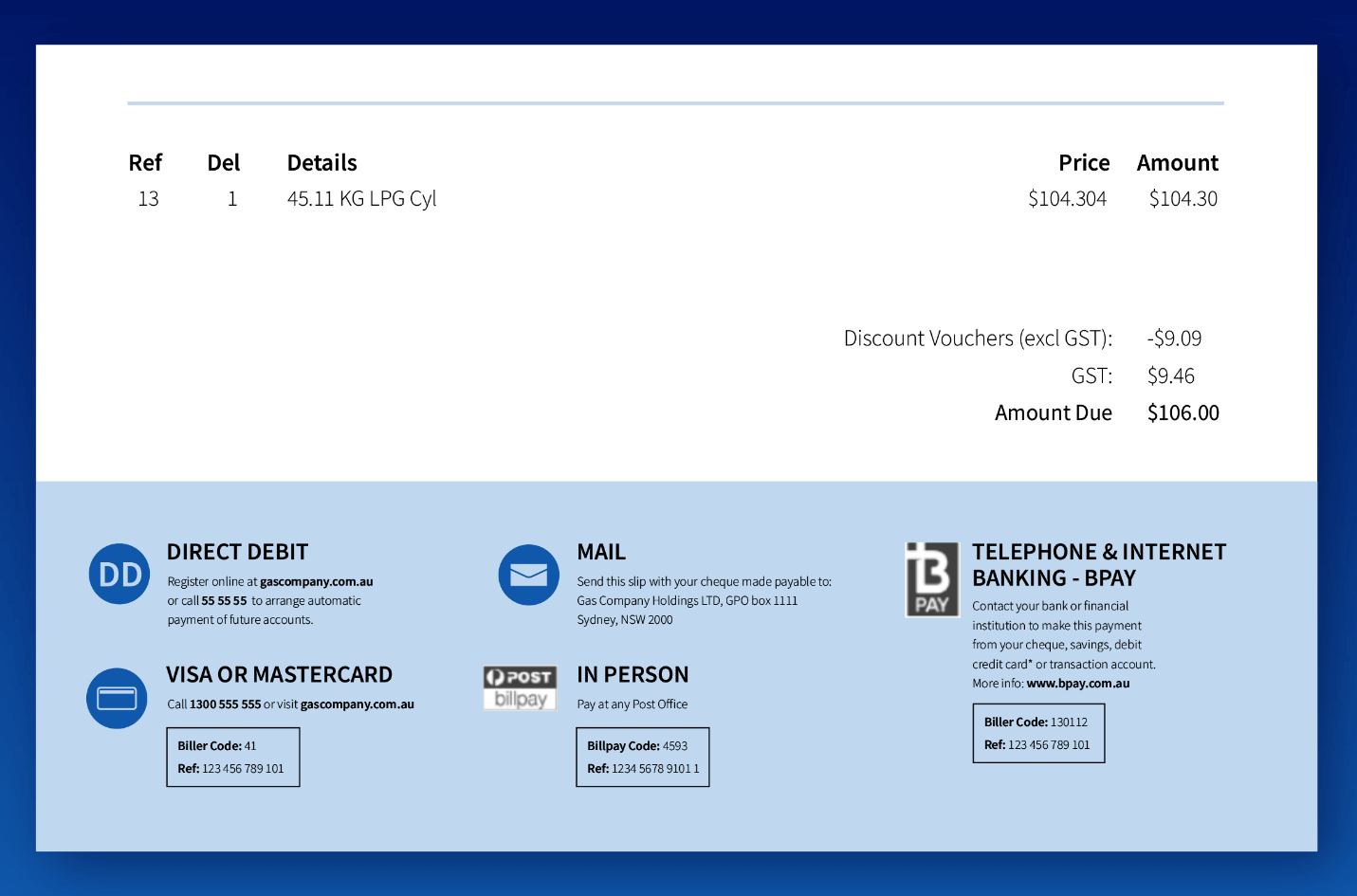Click the BPAY logo icon
Image resolution: width=1357 pixels, height=896 pixels.
coord(931,579)
